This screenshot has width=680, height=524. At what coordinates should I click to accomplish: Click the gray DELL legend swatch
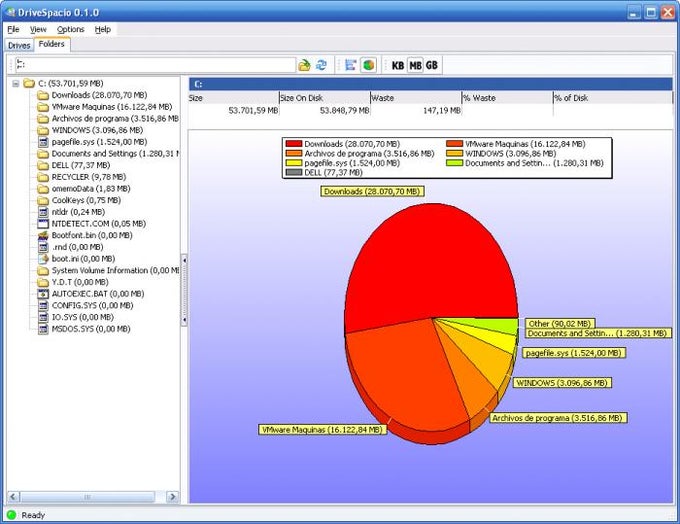[x=294, y=173]
